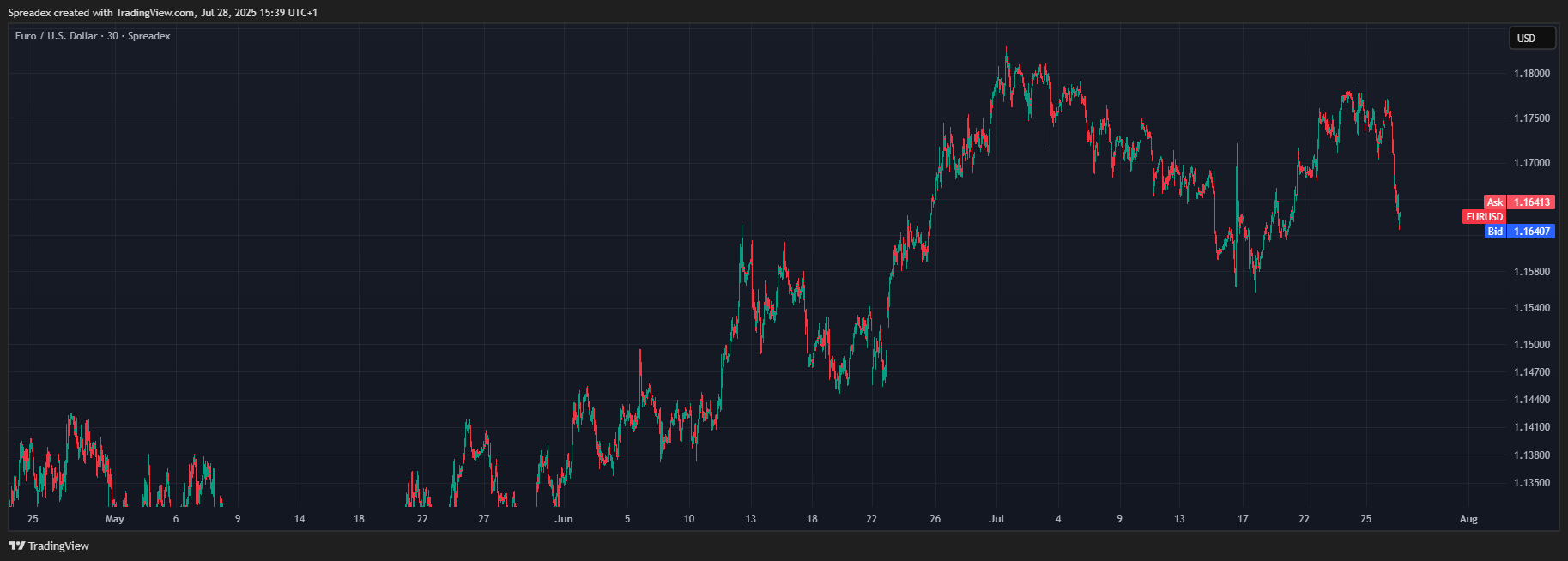Select the EURUSD symbol tag
The image size is (1568, 561).
(x=1484, y=217)
